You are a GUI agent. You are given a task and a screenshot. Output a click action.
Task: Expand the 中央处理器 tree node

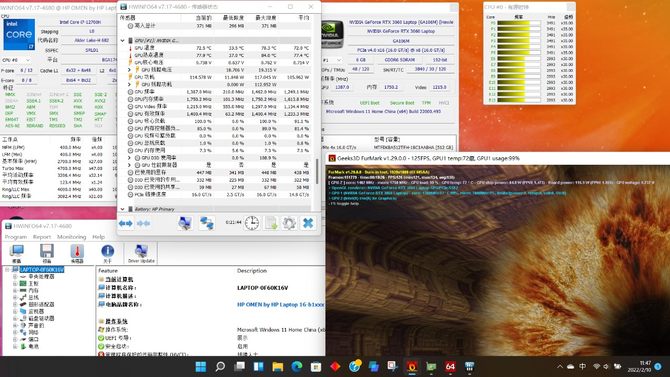pyautogui.click(x=15, y=277)
